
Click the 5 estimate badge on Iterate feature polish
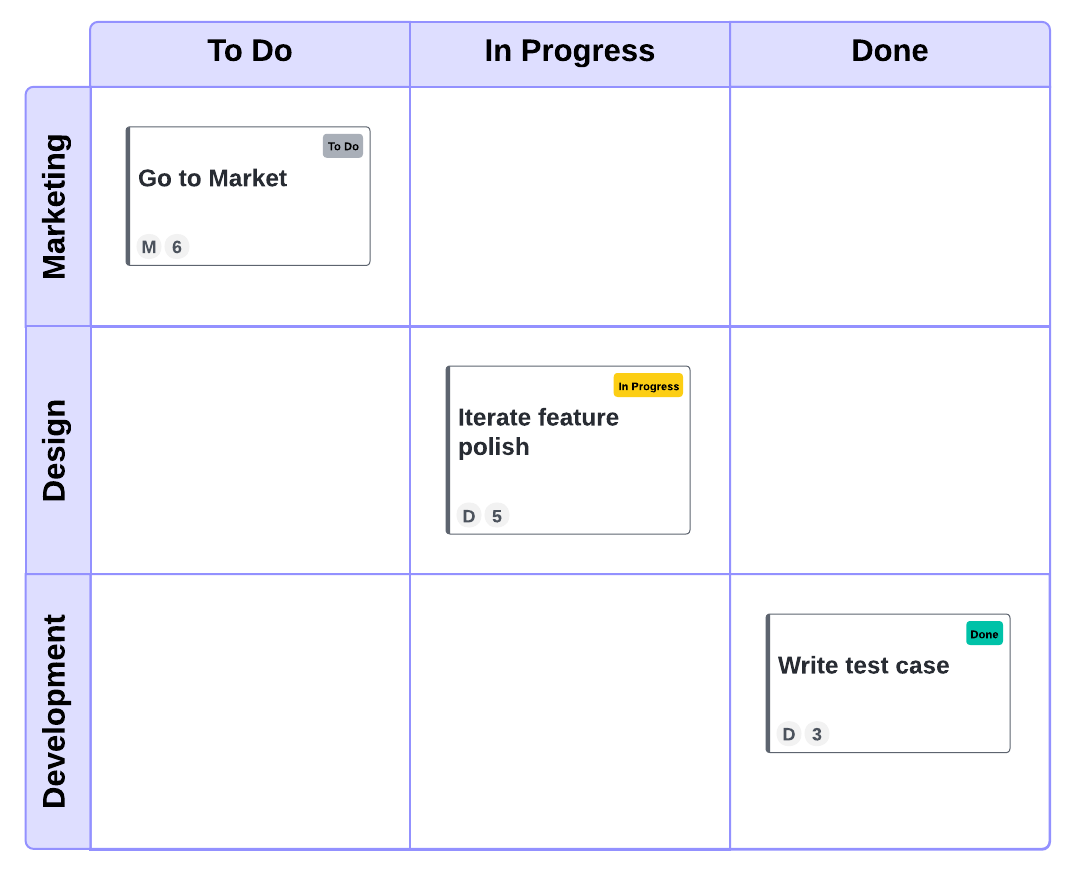(497, 516)
